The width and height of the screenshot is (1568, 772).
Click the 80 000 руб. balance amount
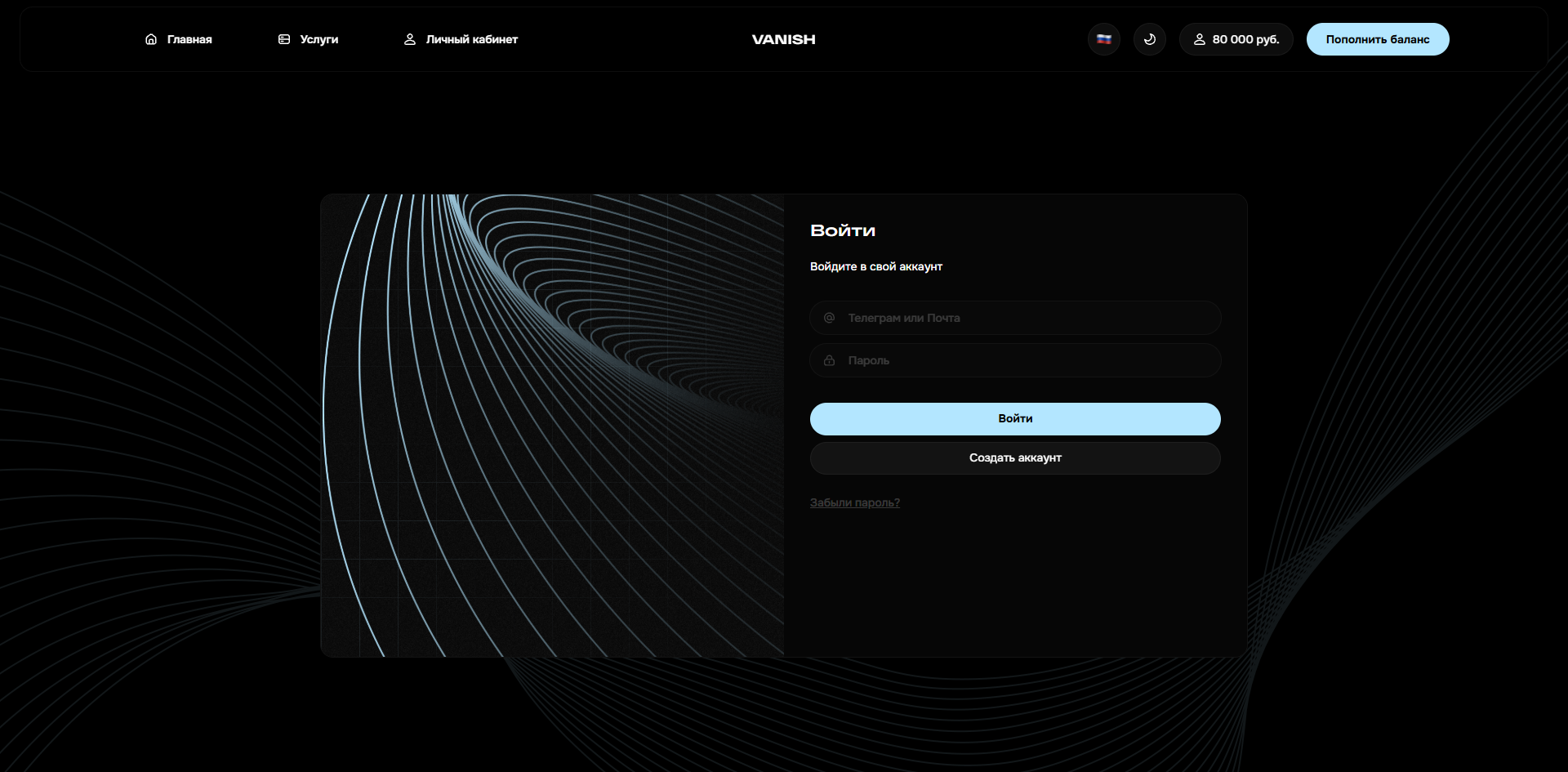pos(1245,39)
